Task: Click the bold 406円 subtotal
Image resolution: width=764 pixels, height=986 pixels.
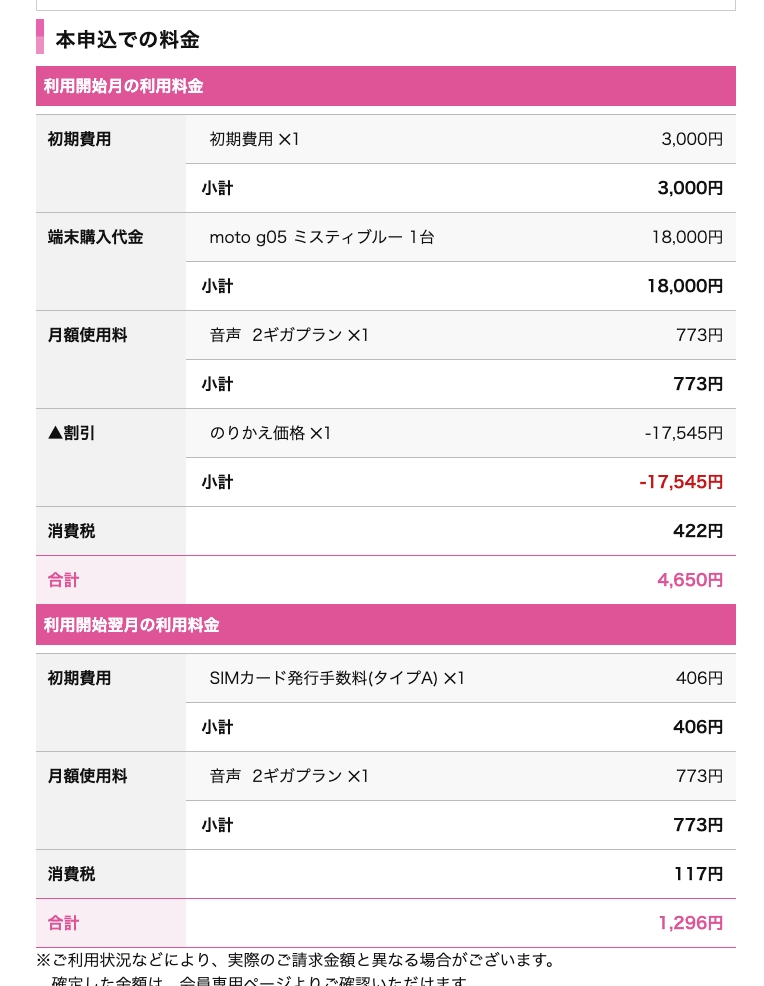Action: click(697, 727)
